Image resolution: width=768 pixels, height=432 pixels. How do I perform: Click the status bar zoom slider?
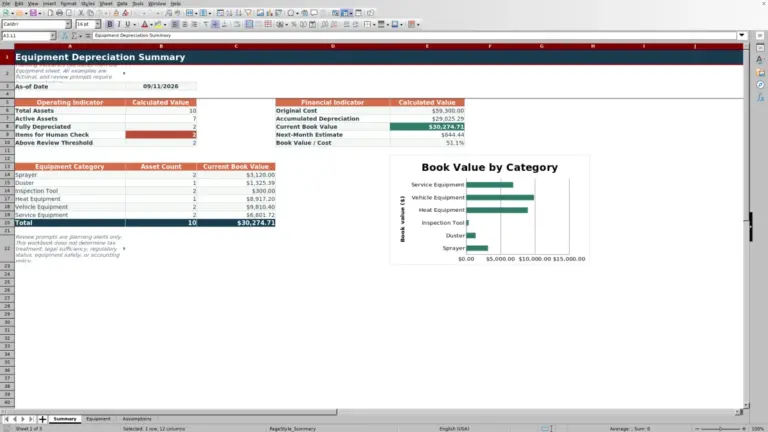720,429
